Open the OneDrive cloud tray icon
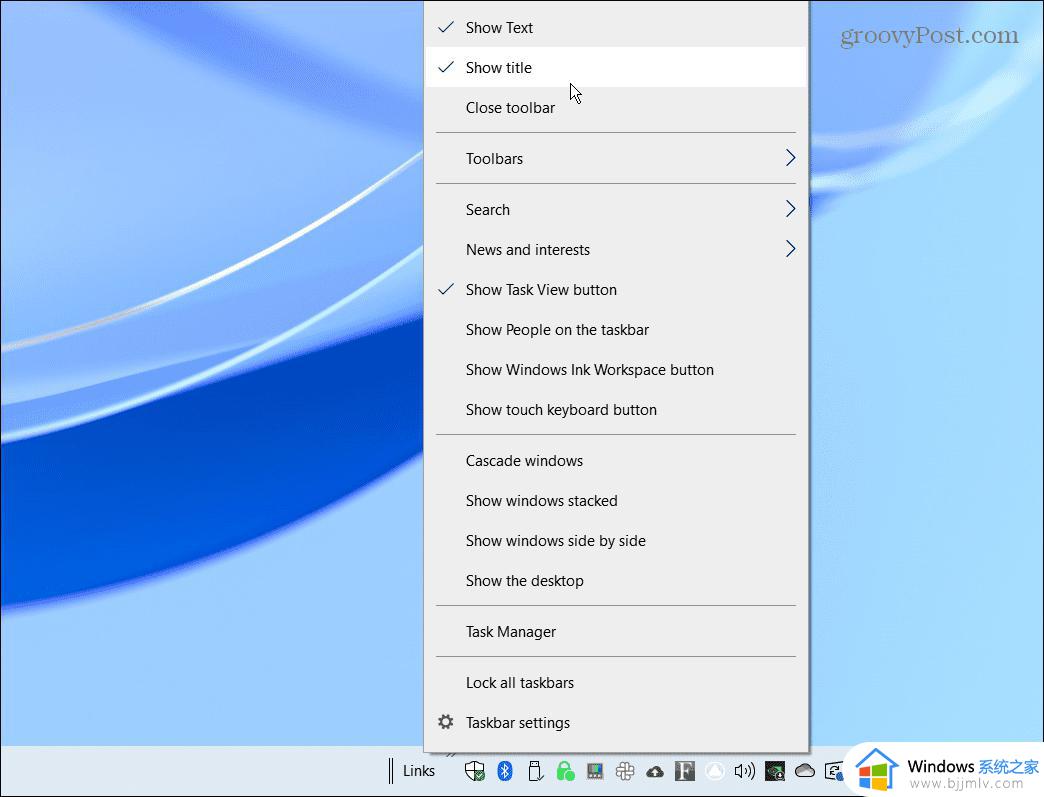1044x797 pixels. [x=805, y=771]
